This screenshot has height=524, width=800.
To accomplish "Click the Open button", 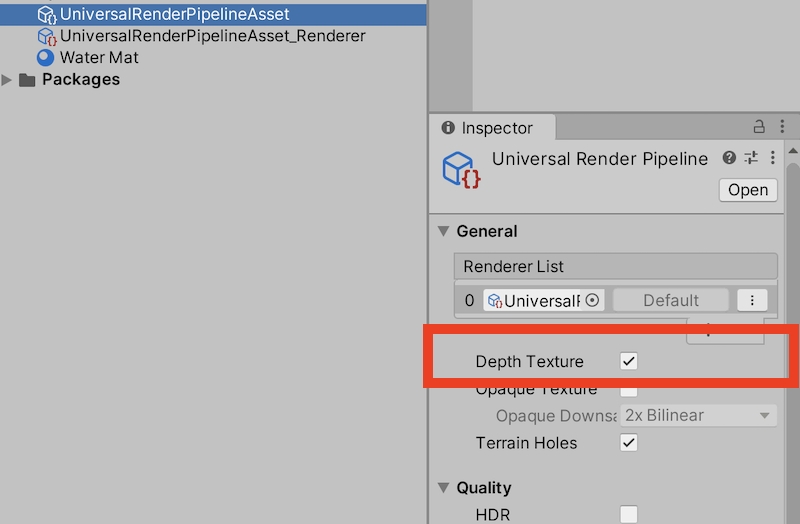I will [748, 190].
